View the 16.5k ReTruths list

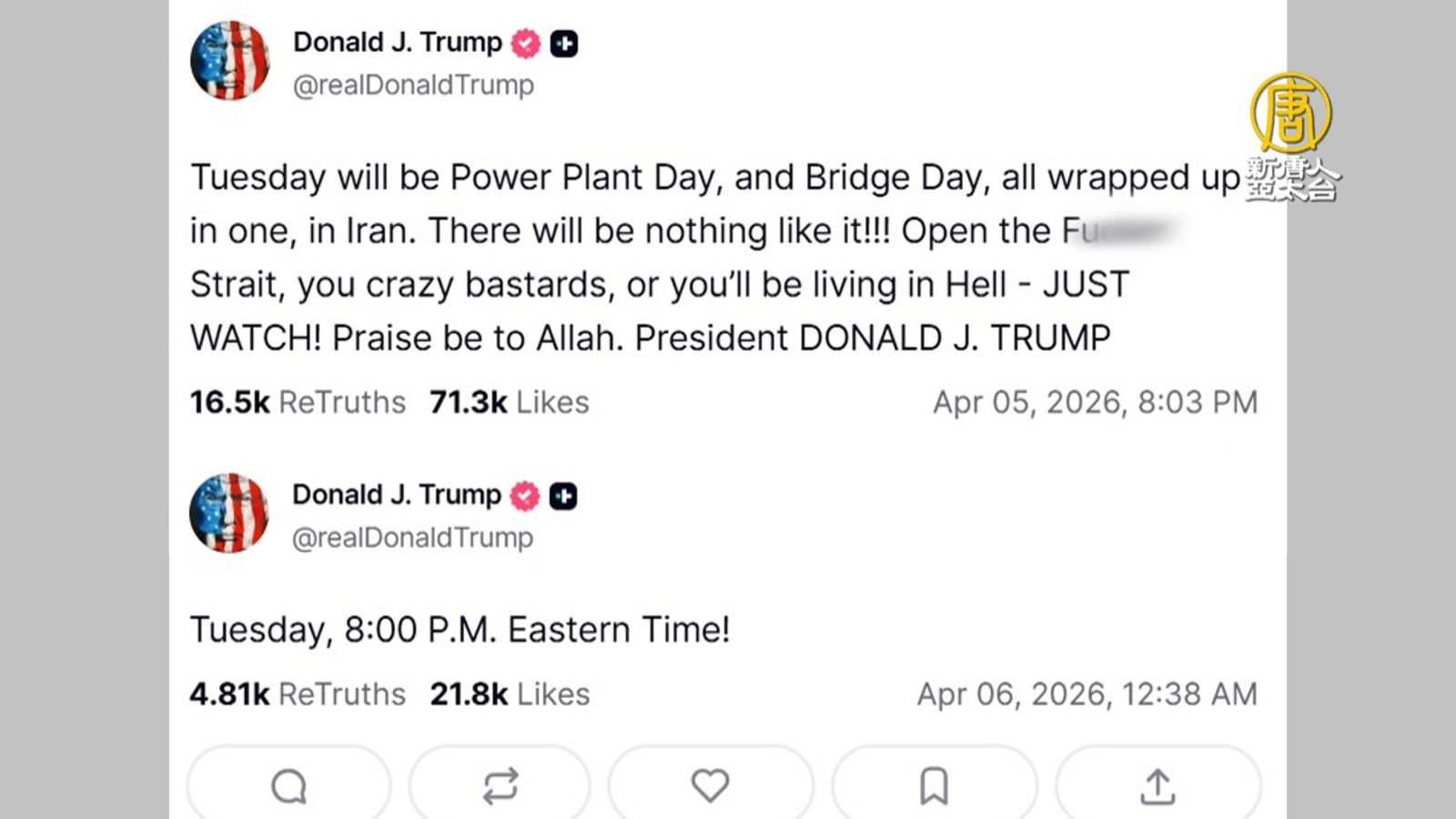point(298,402)
